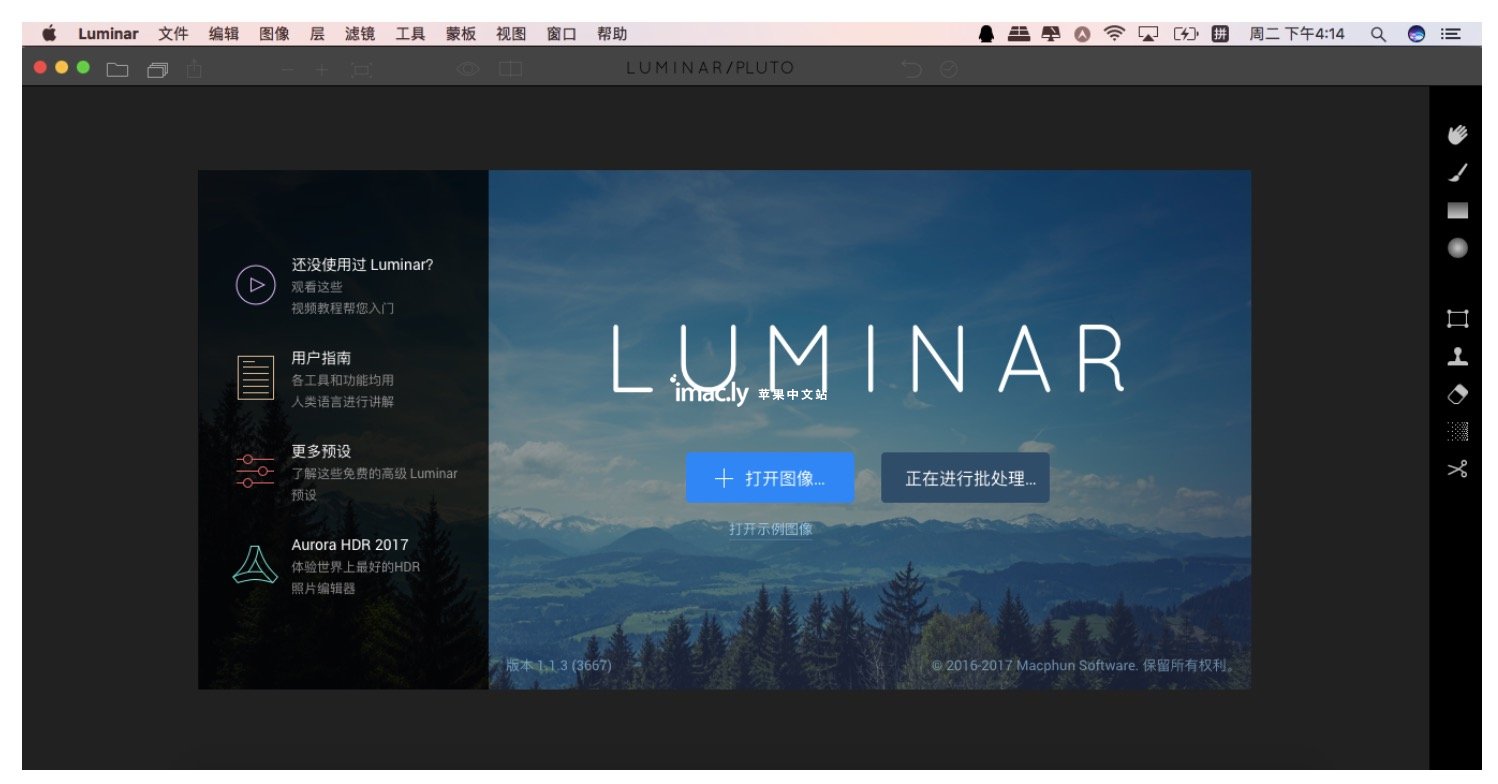Open the 文件 menu
This screenshot has height=784, width=1498.
[x=173, y=33]
